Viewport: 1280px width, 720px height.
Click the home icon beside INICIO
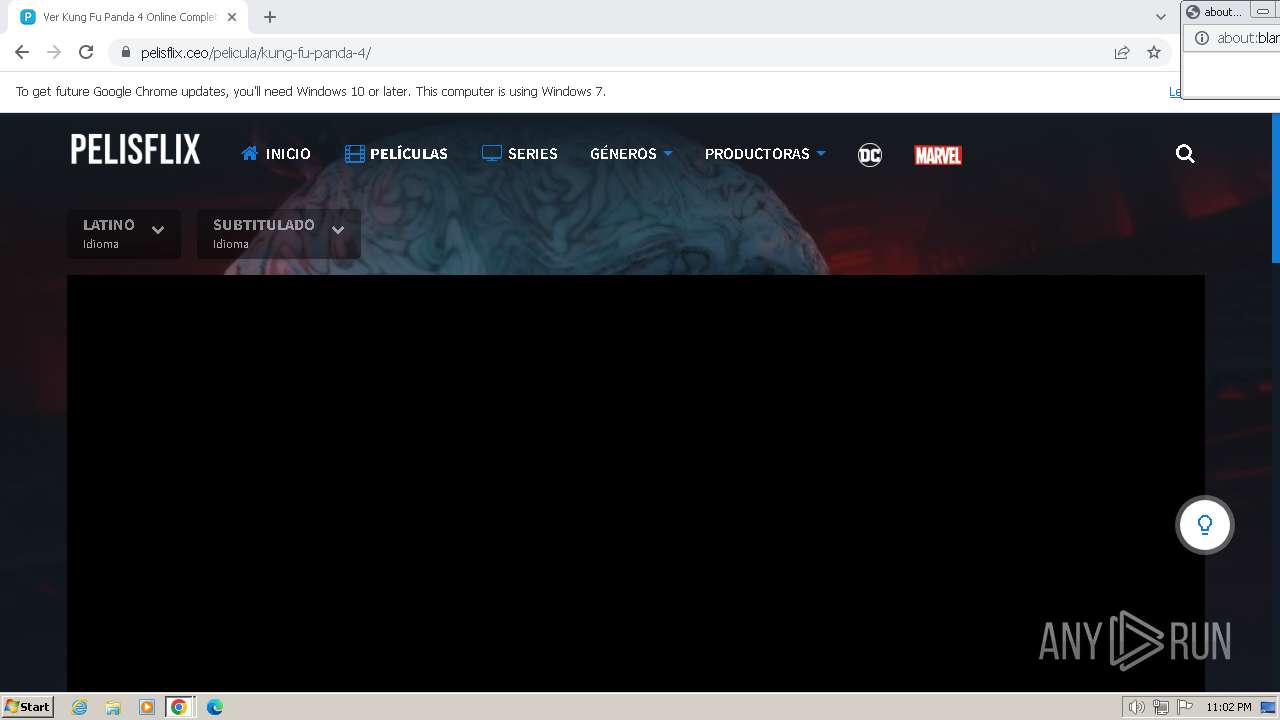250,153
